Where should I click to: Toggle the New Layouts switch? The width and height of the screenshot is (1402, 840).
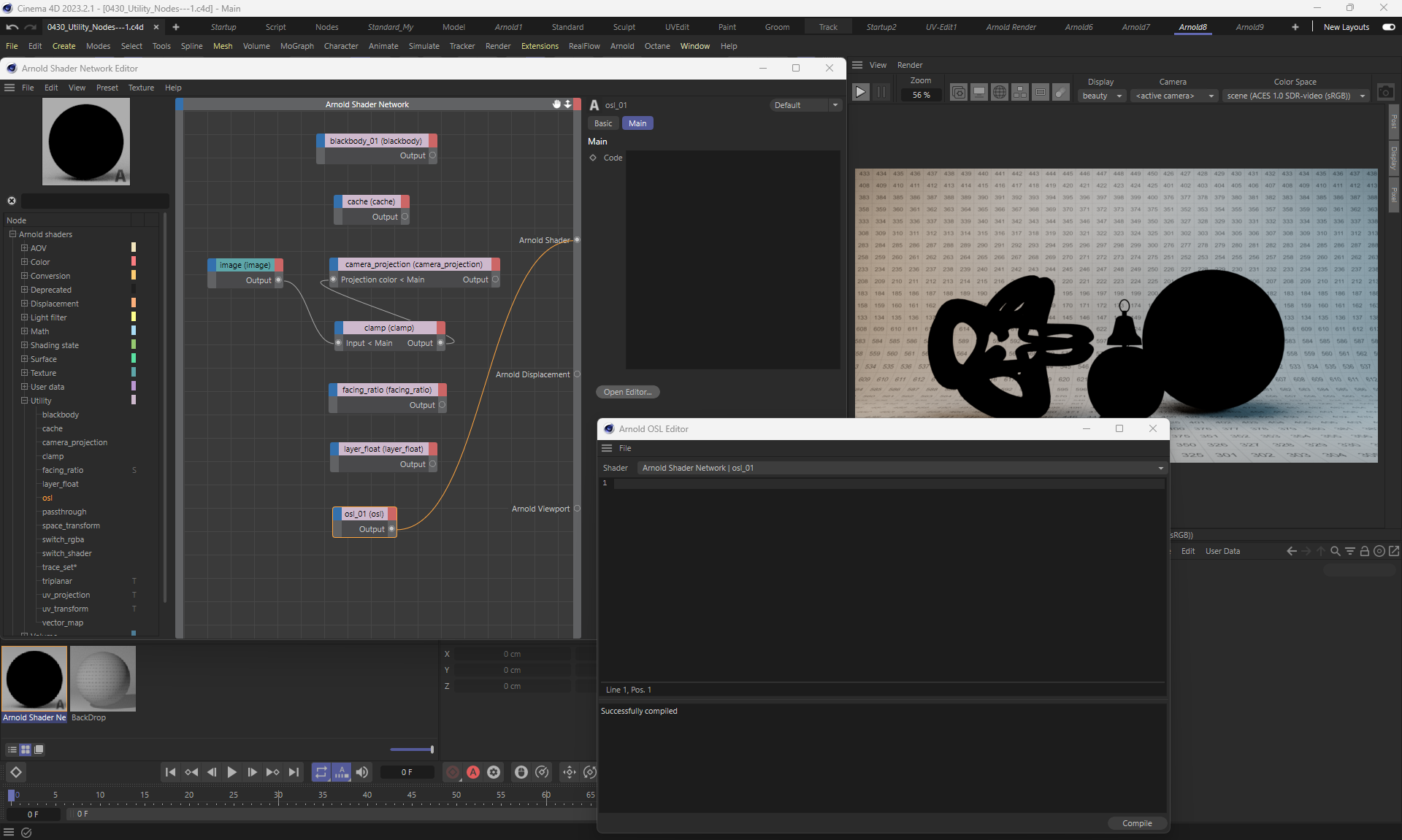[1389, 27]
